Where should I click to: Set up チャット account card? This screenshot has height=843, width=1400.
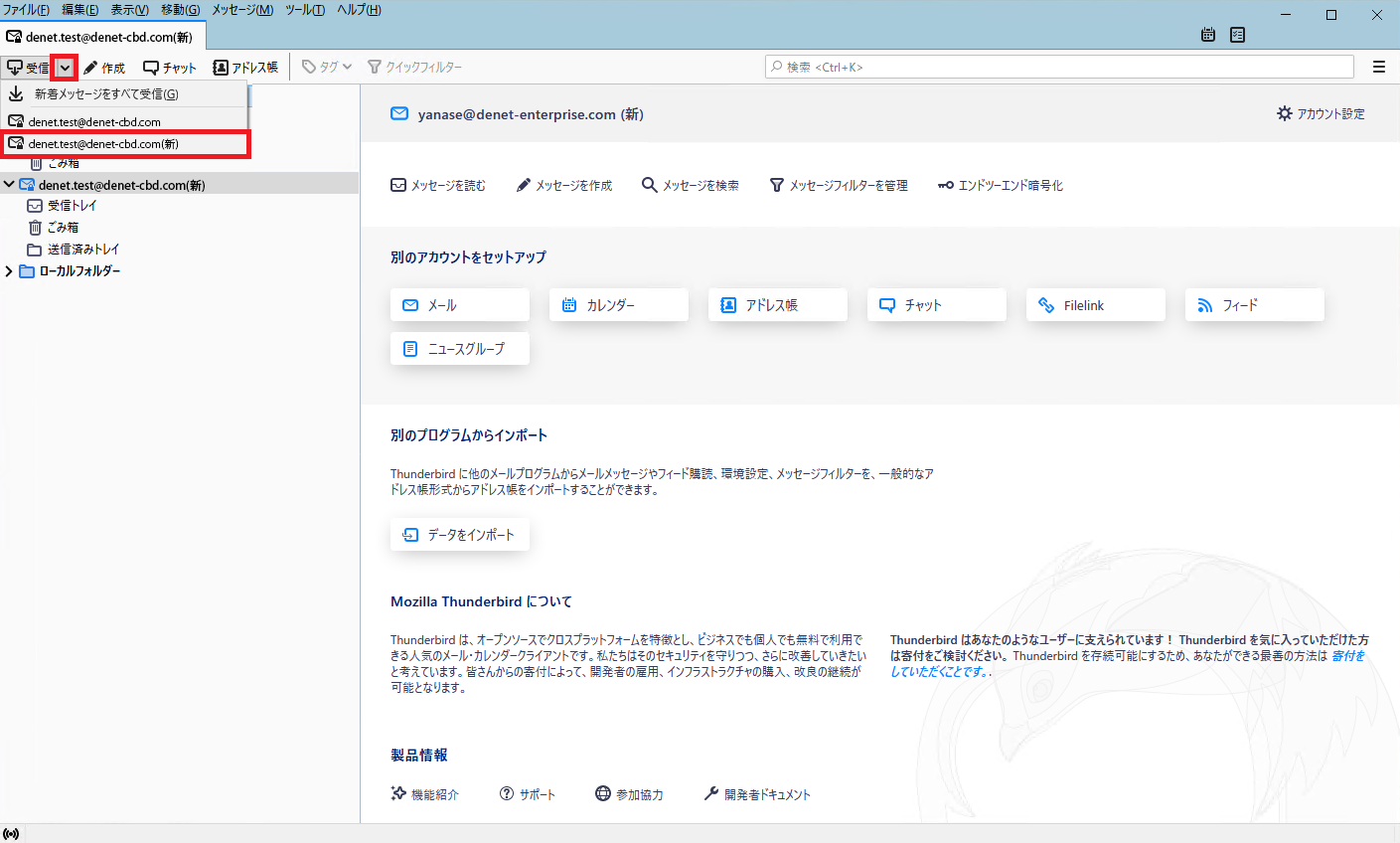[937, 305]
